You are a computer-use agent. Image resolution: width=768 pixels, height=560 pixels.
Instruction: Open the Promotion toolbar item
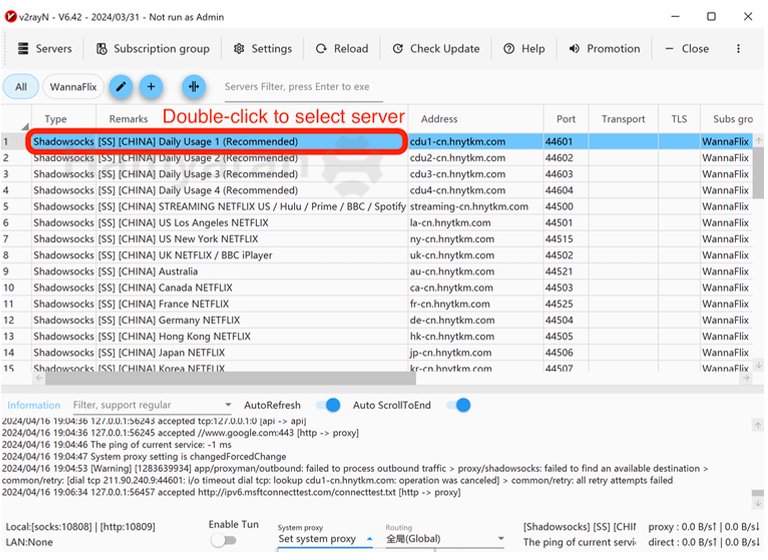(x=604, y=48)
